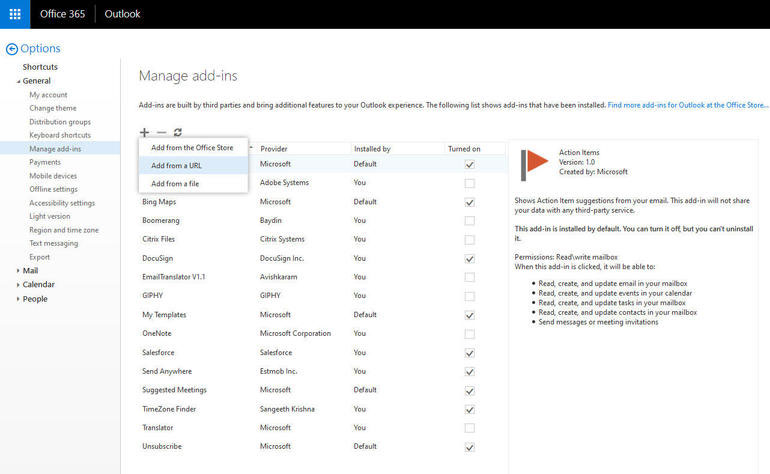Click the Microsoft Corporation provider cell
Screen dimensions: 770x474
295,334
